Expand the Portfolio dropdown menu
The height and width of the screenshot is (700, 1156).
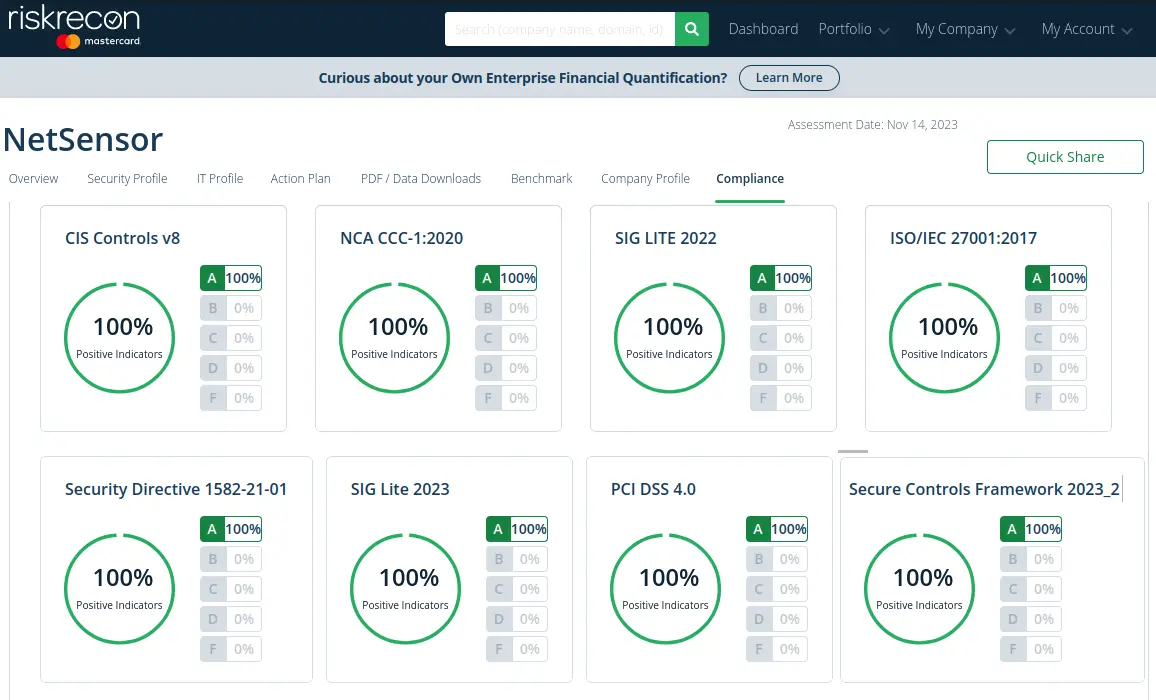point(854,29)
